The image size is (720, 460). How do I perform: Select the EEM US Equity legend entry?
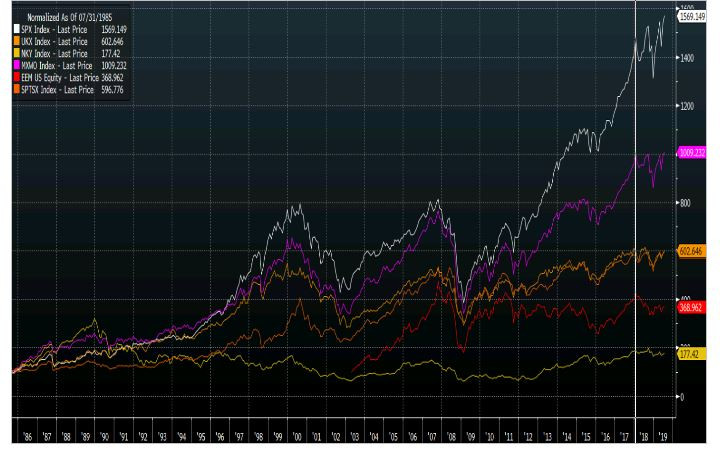click(62, 77)
